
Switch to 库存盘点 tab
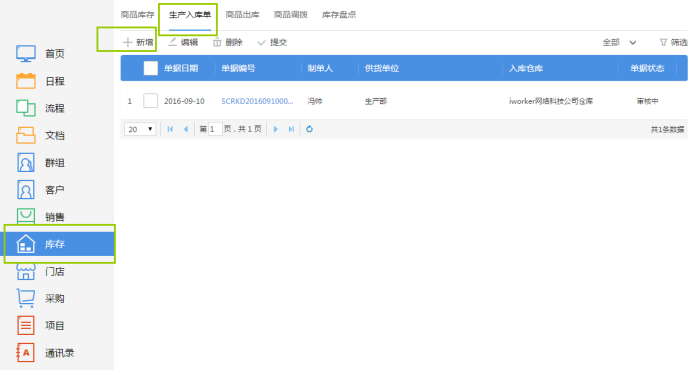[339, 15]
